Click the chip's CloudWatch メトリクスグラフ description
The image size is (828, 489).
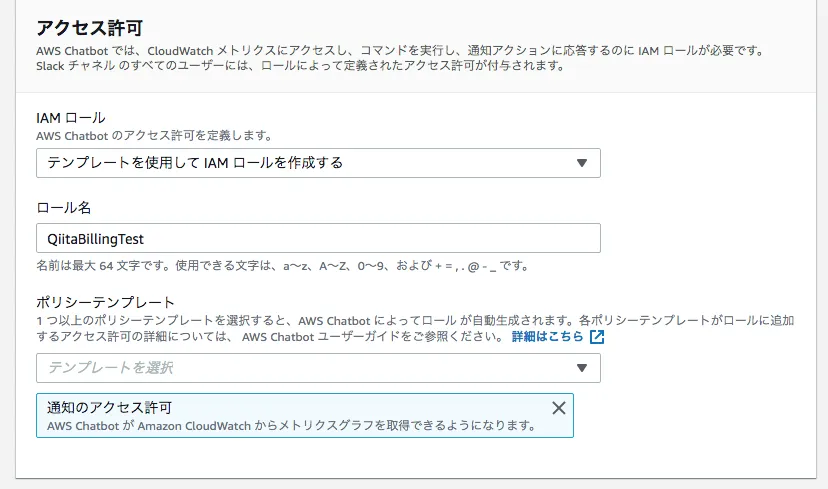(x=291, y=425)
